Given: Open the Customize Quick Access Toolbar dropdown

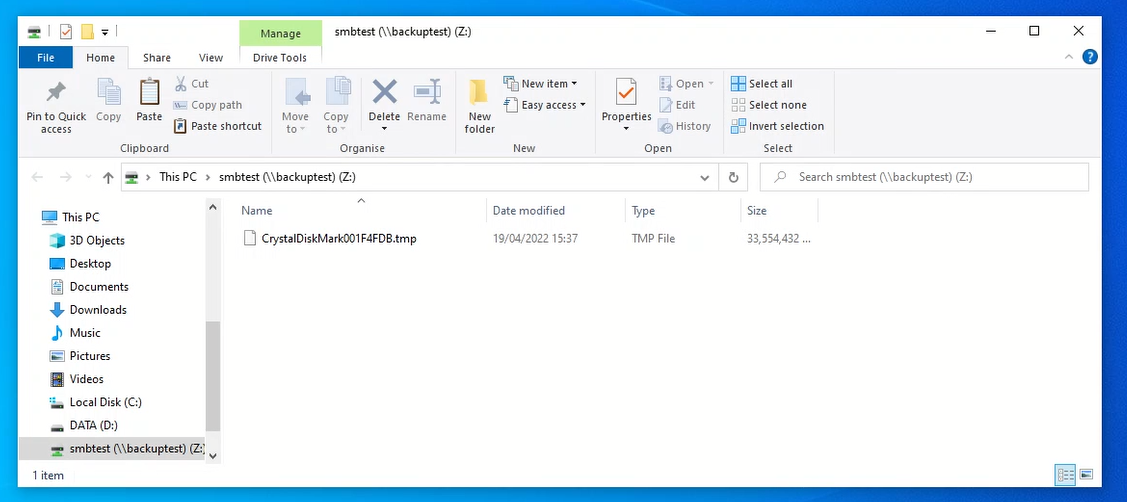Looking at the screenshot, I should pos(105,32).
